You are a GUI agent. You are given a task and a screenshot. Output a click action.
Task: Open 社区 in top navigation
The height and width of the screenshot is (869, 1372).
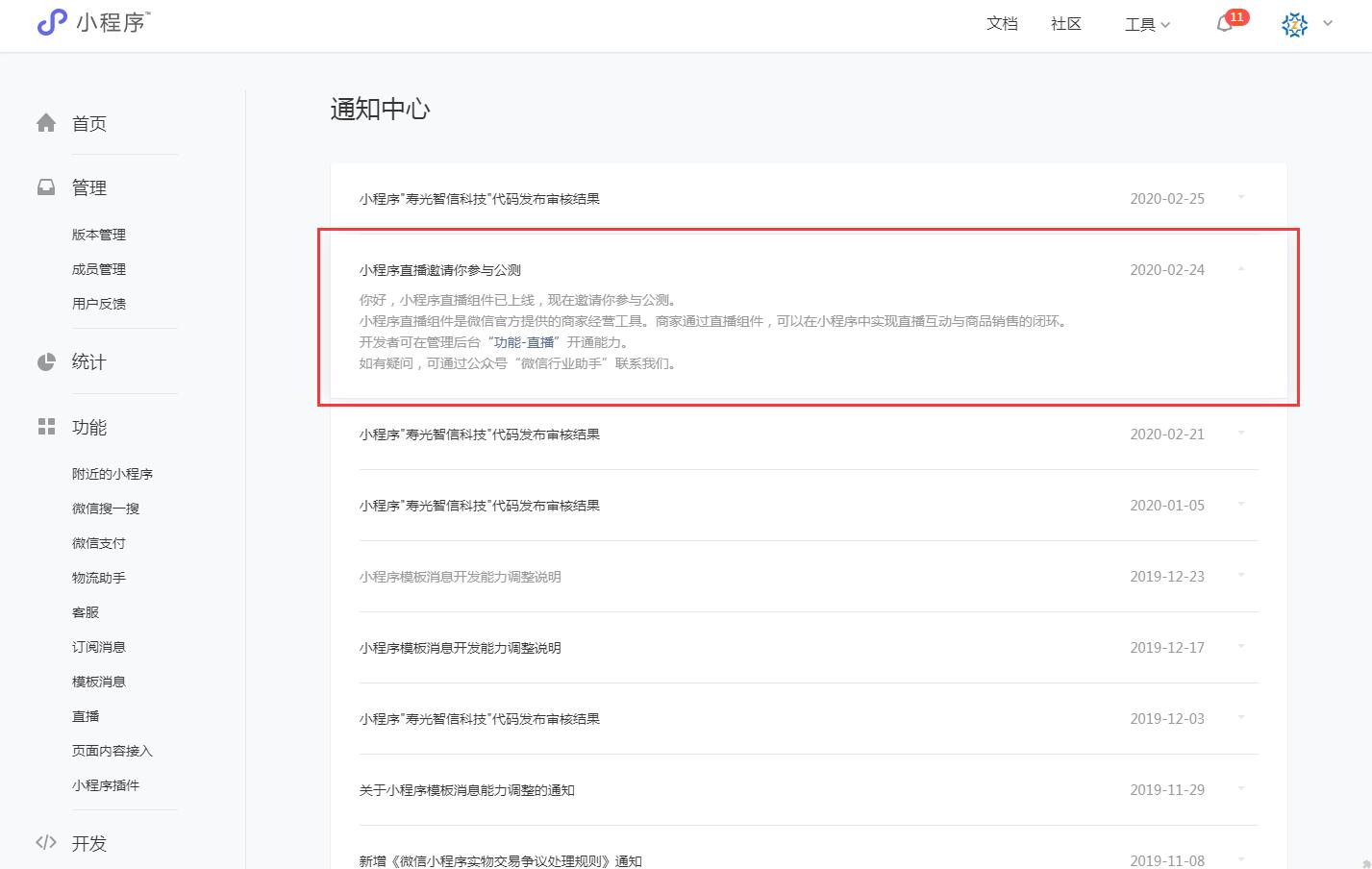coord(1066,24)
